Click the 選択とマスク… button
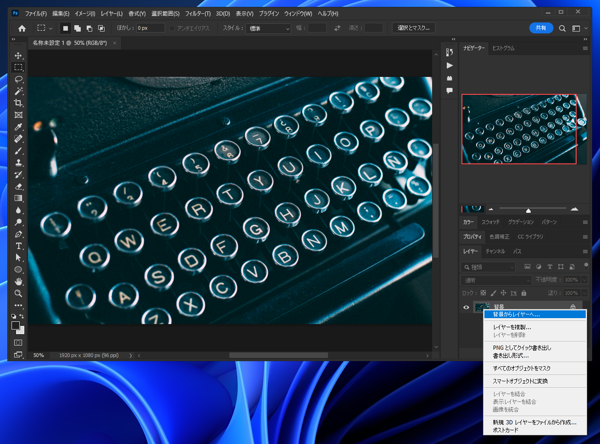Viewport: 600px width, 444px height. [x=413, y=28]
